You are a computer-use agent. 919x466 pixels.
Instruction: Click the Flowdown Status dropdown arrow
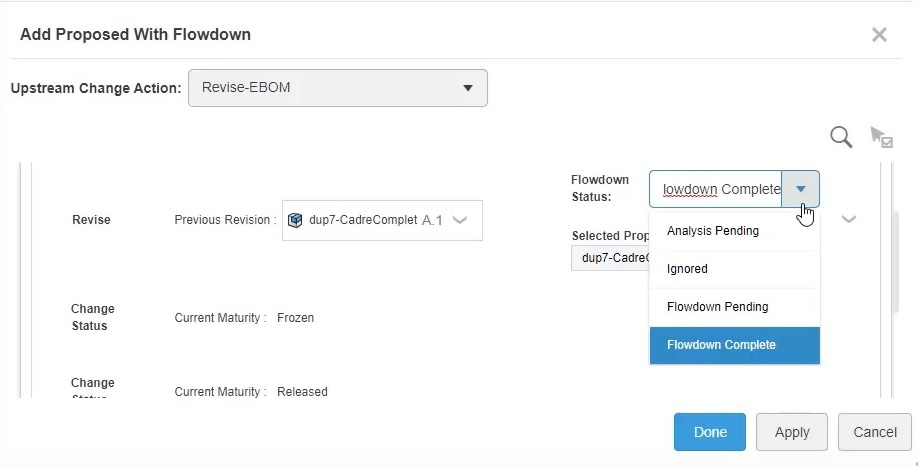click(x=801, y=189)
